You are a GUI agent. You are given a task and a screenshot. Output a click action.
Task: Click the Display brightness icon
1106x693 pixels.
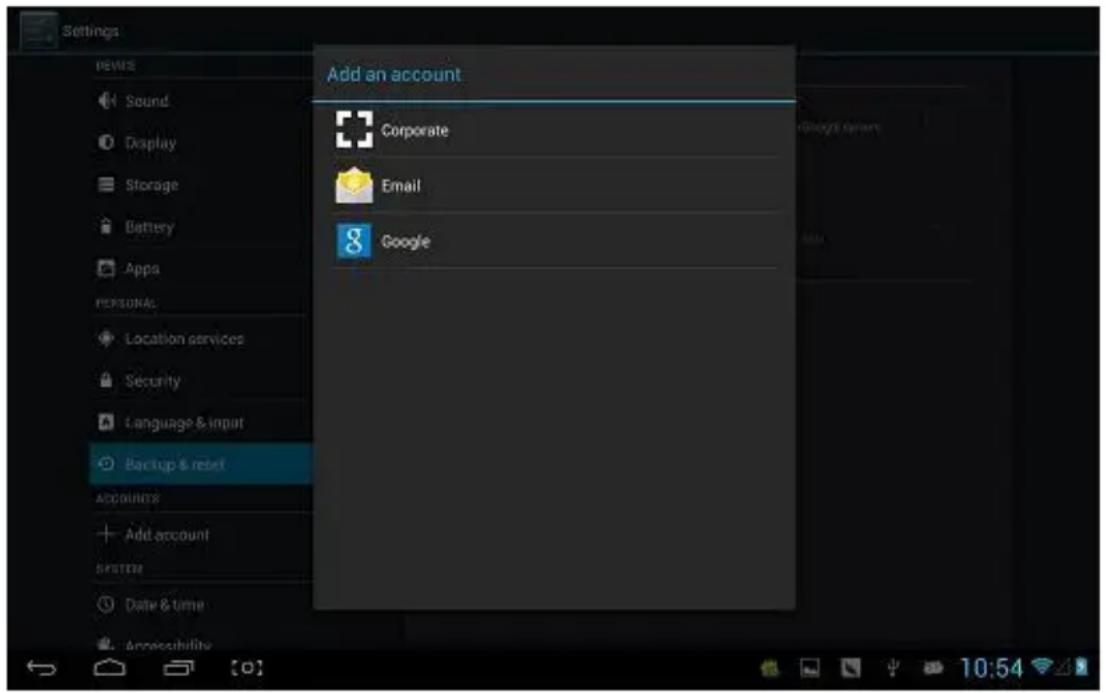coord(106,143)
